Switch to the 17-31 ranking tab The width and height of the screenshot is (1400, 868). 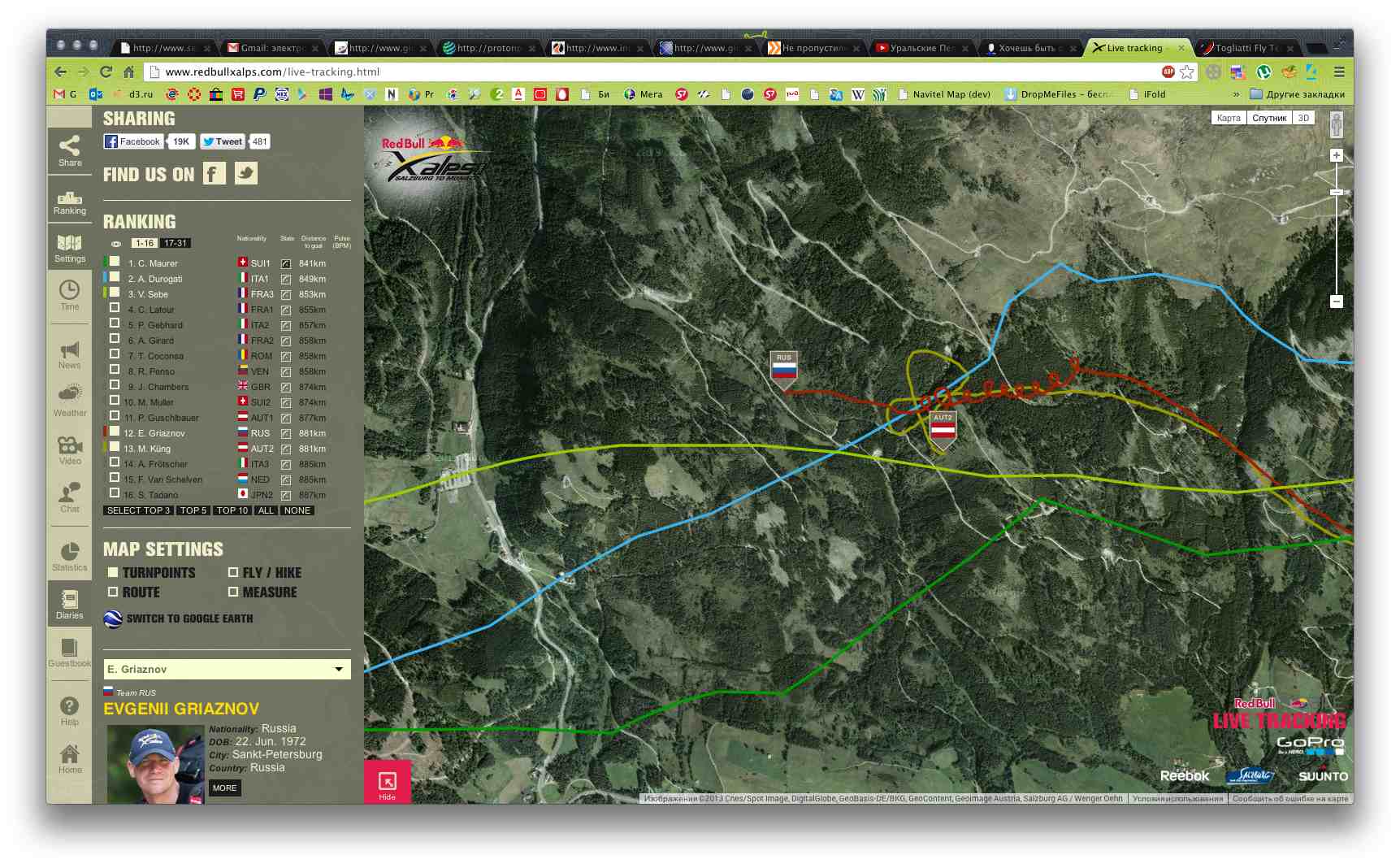(x=176, y=243)
